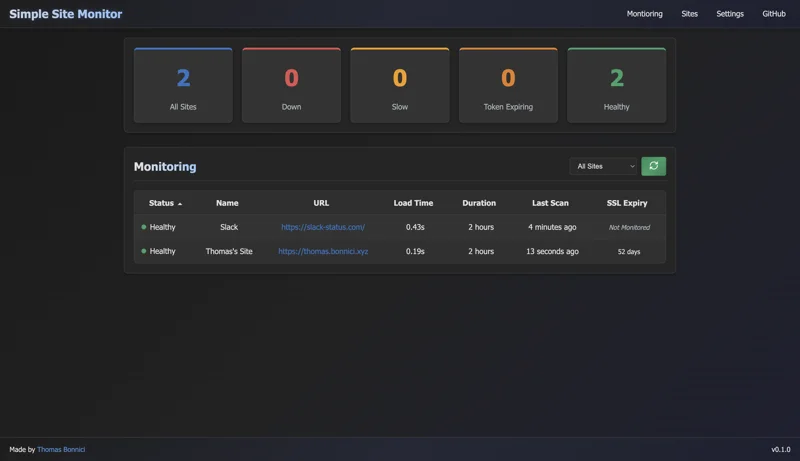Open the thomas.bonnici.xyz URL link
Image resolution: width=800 pixels, height=461 pixels.
tap(323, 251)
